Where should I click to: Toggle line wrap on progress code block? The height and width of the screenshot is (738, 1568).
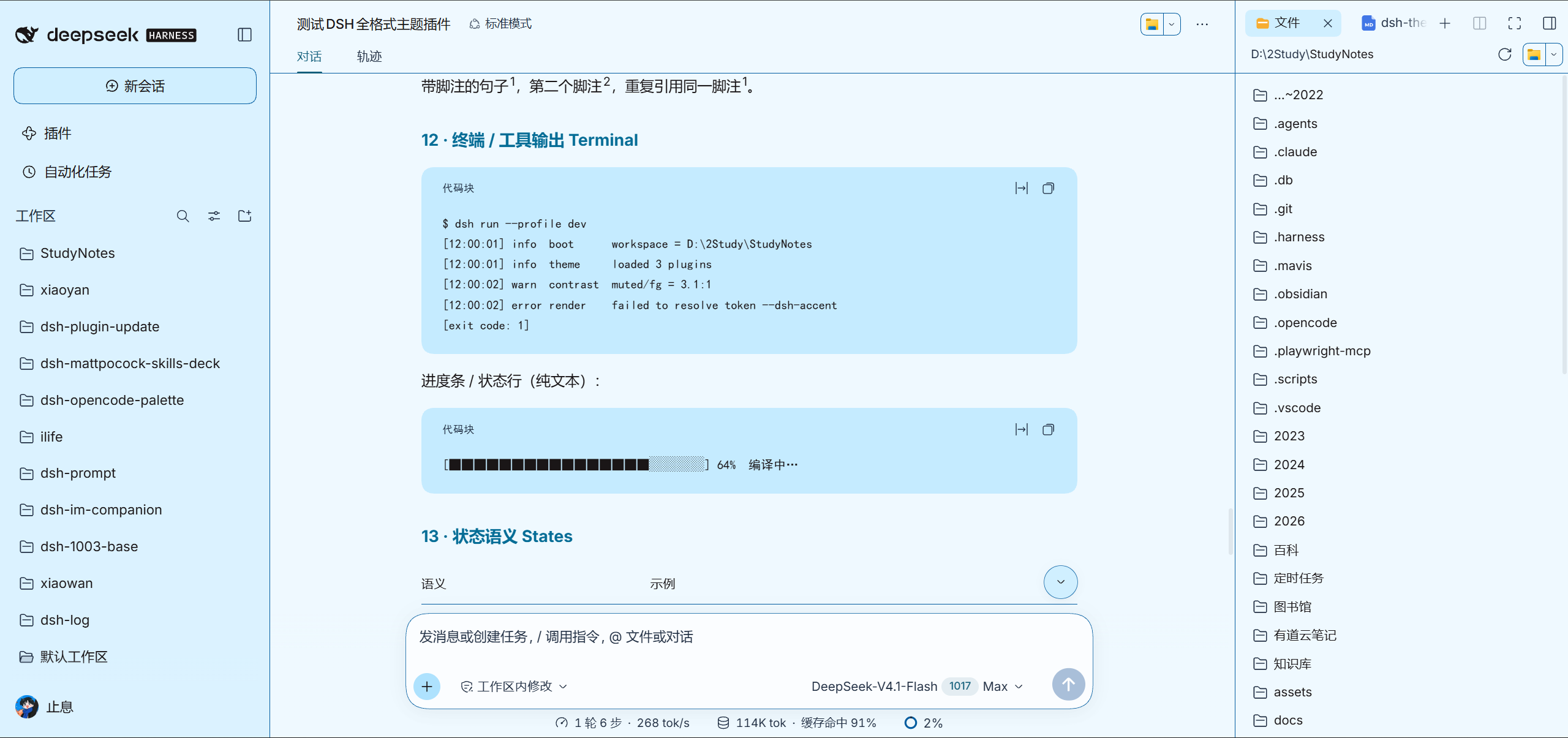coord(1022,429)
